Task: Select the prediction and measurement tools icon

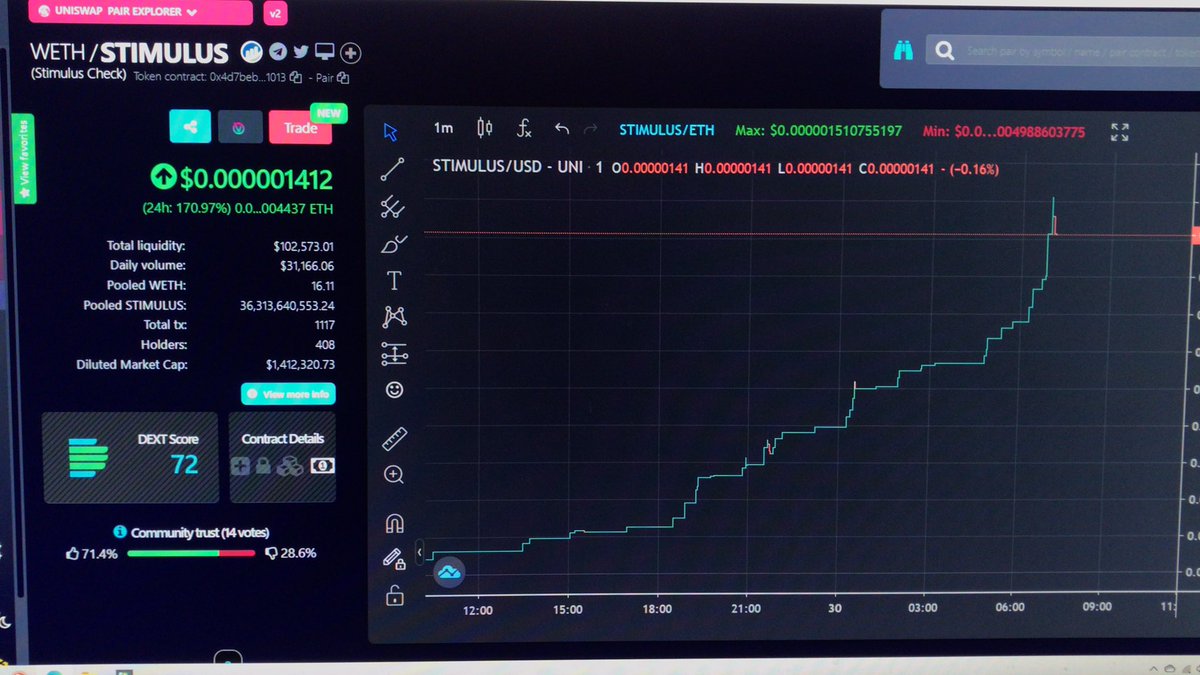Action: click(394, 353)
